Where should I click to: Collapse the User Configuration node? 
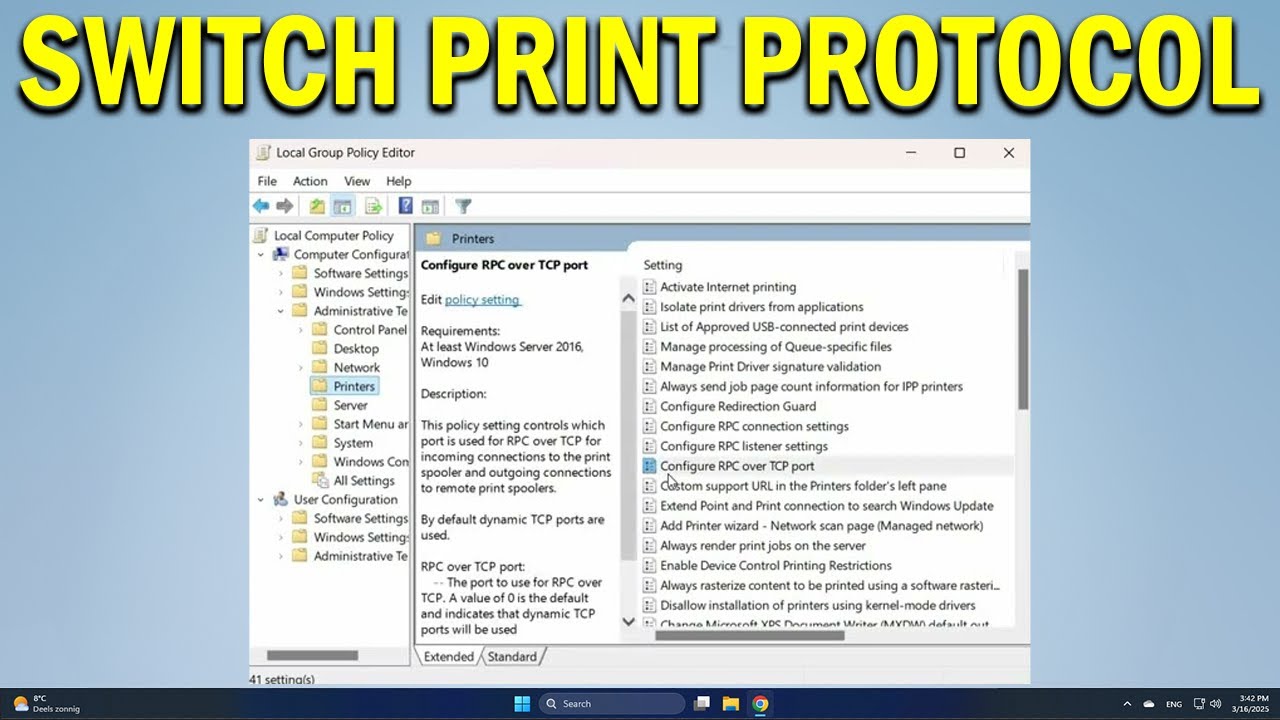(261, 500)
